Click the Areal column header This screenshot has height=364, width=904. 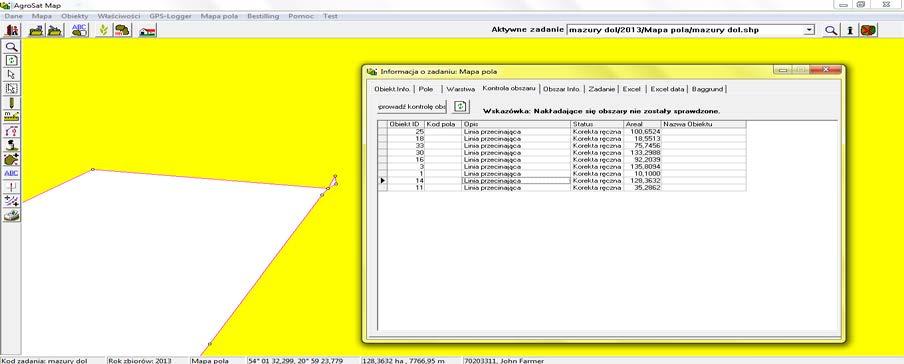click(x=642, y=124)
